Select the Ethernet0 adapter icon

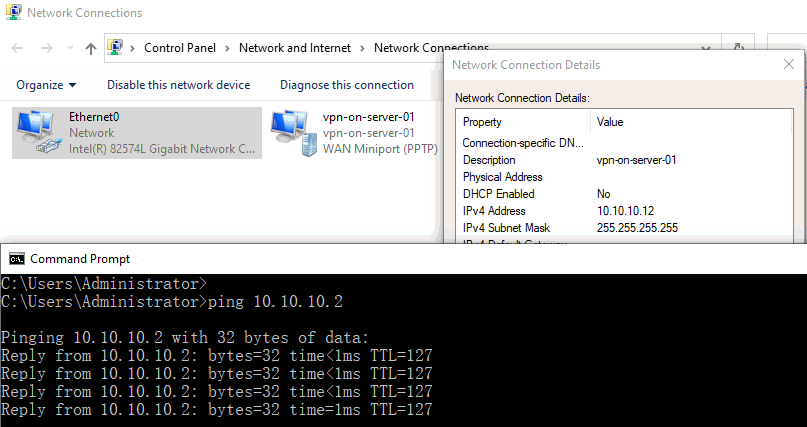(37, 133)
